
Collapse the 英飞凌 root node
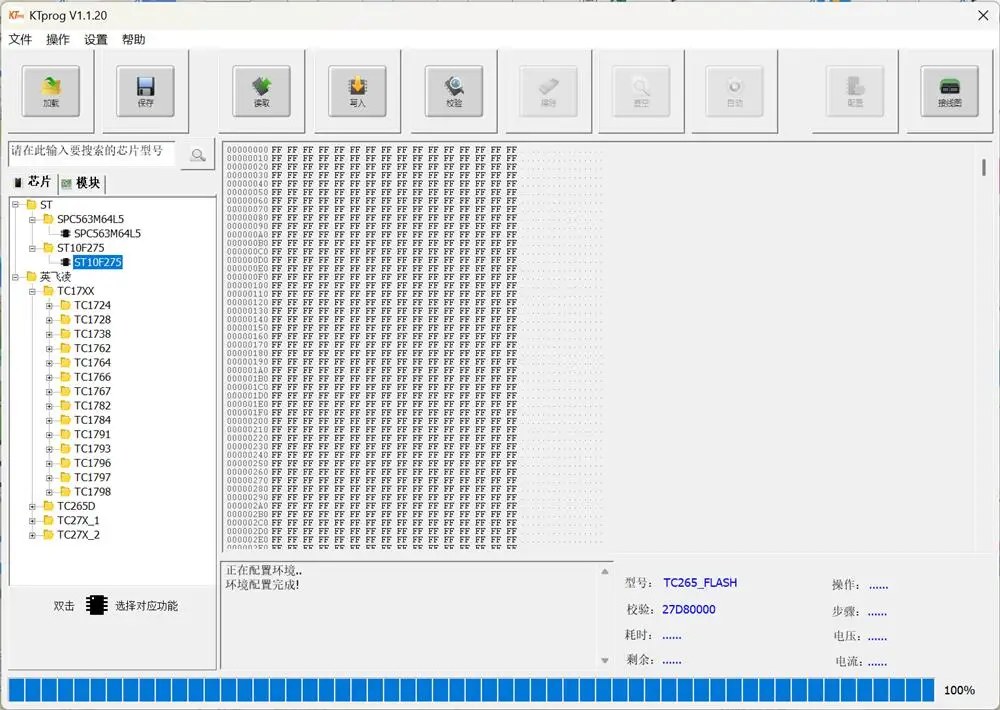(15, 277)
